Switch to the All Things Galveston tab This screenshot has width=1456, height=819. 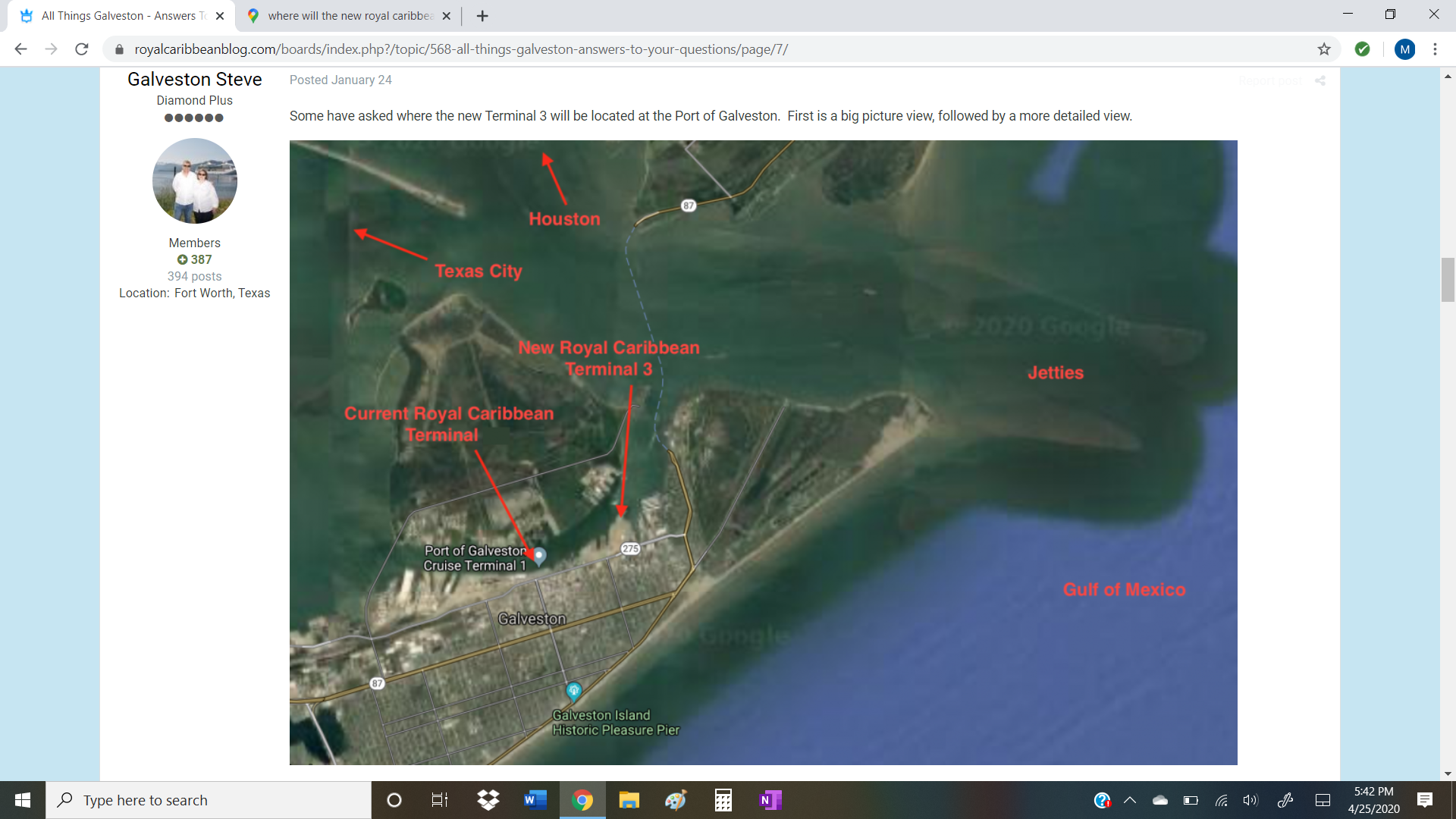coord(121,16)
